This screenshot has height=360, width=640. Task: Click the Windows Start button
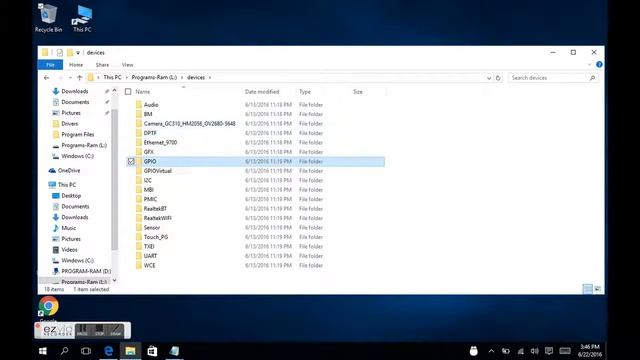(42, 351)
